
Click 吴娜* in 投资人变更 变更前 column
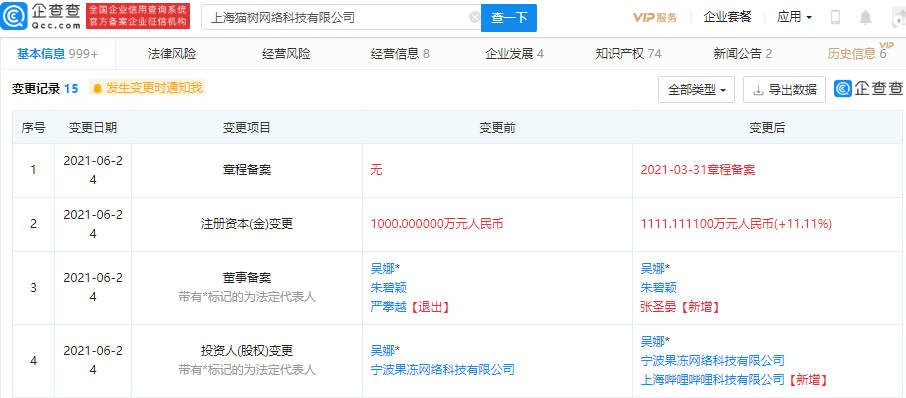coord(385,350)
